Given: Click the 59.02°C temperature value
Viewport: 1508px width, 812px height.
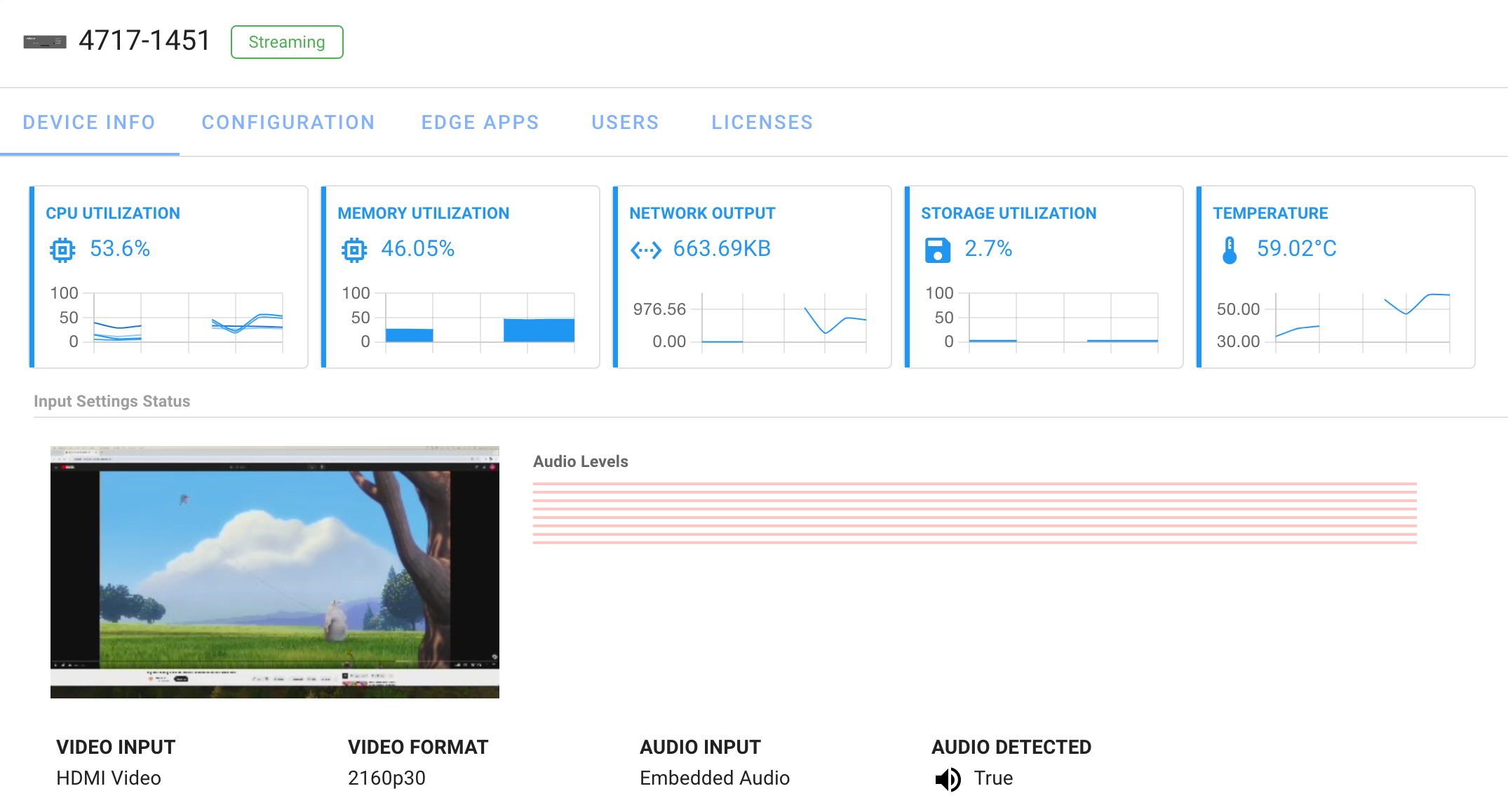Looking at the screenshot, I should (1296, 249).
